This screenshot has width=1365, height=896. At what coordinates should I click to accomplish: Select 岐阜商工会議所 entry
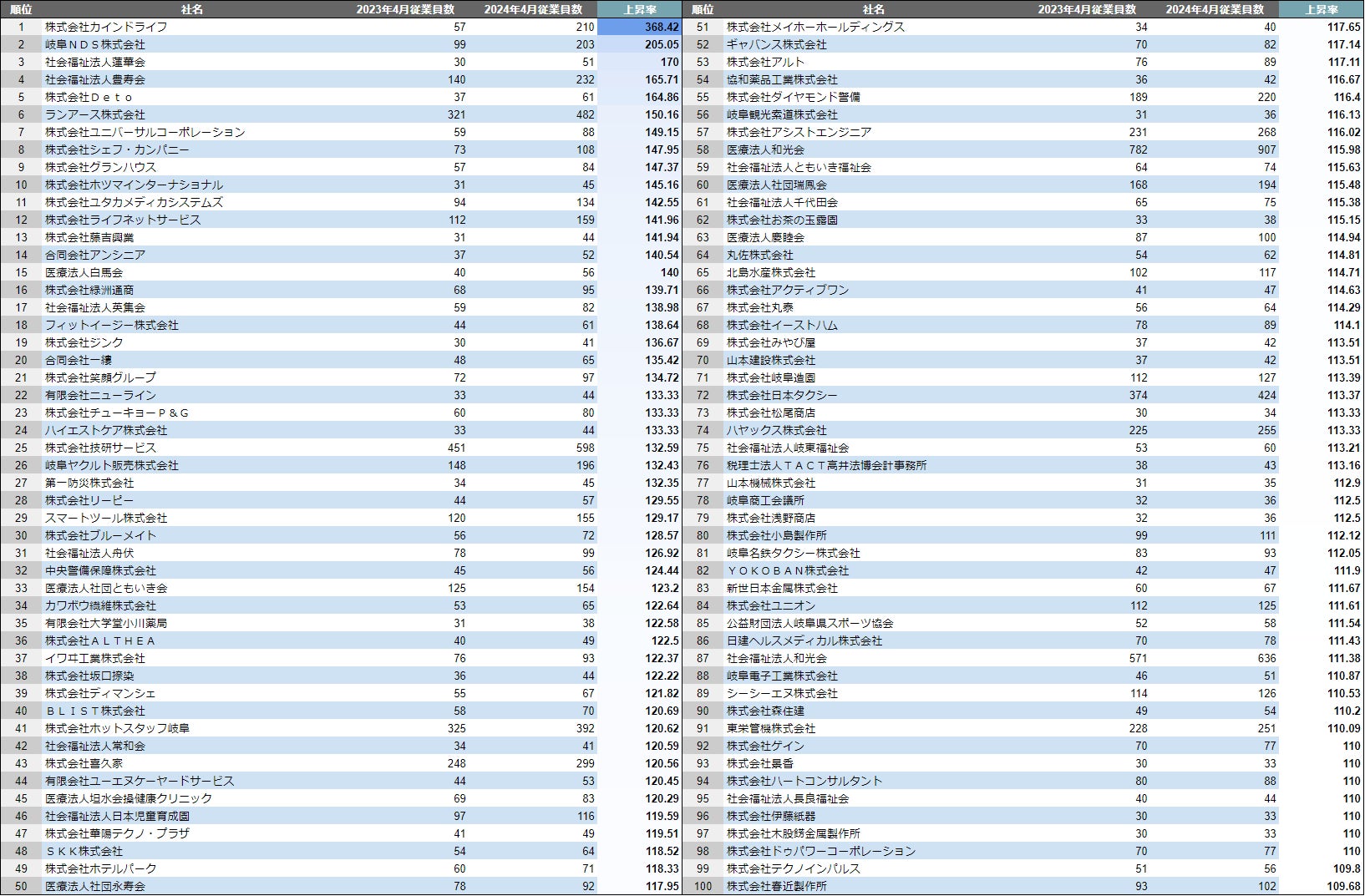(765, 500)
